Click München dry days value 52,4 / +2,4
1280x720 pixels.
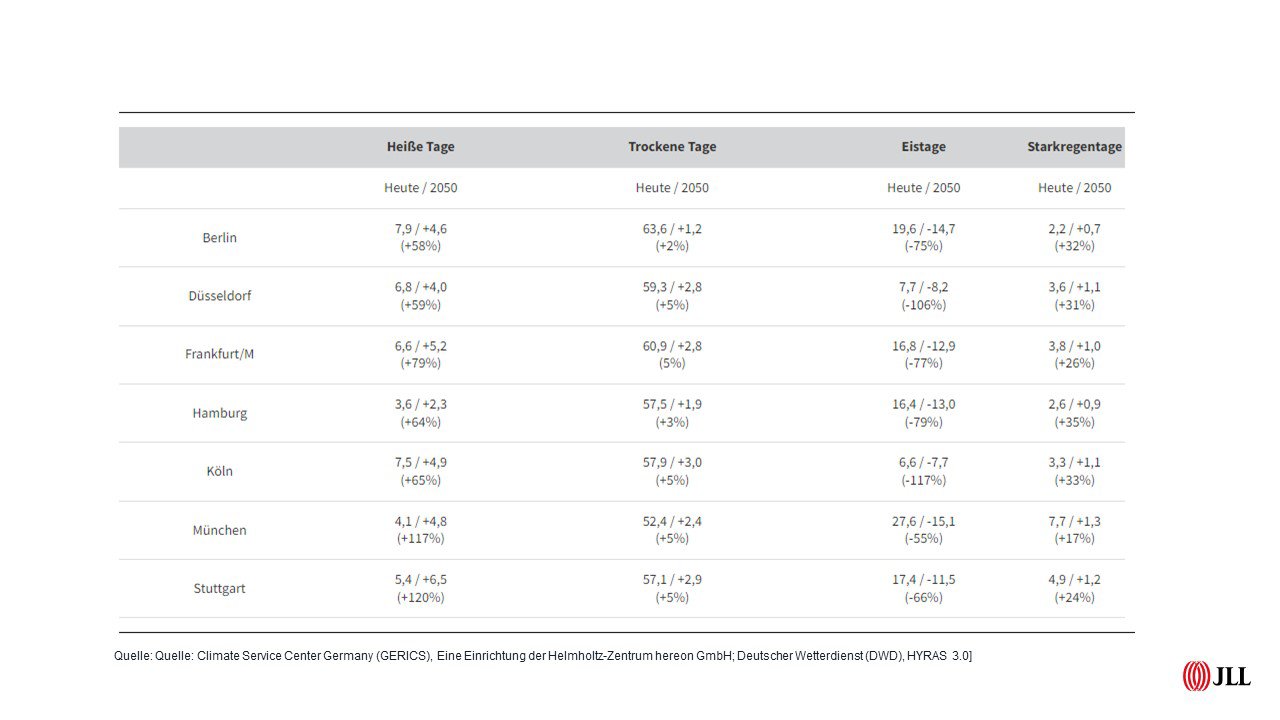pos(672,521)
